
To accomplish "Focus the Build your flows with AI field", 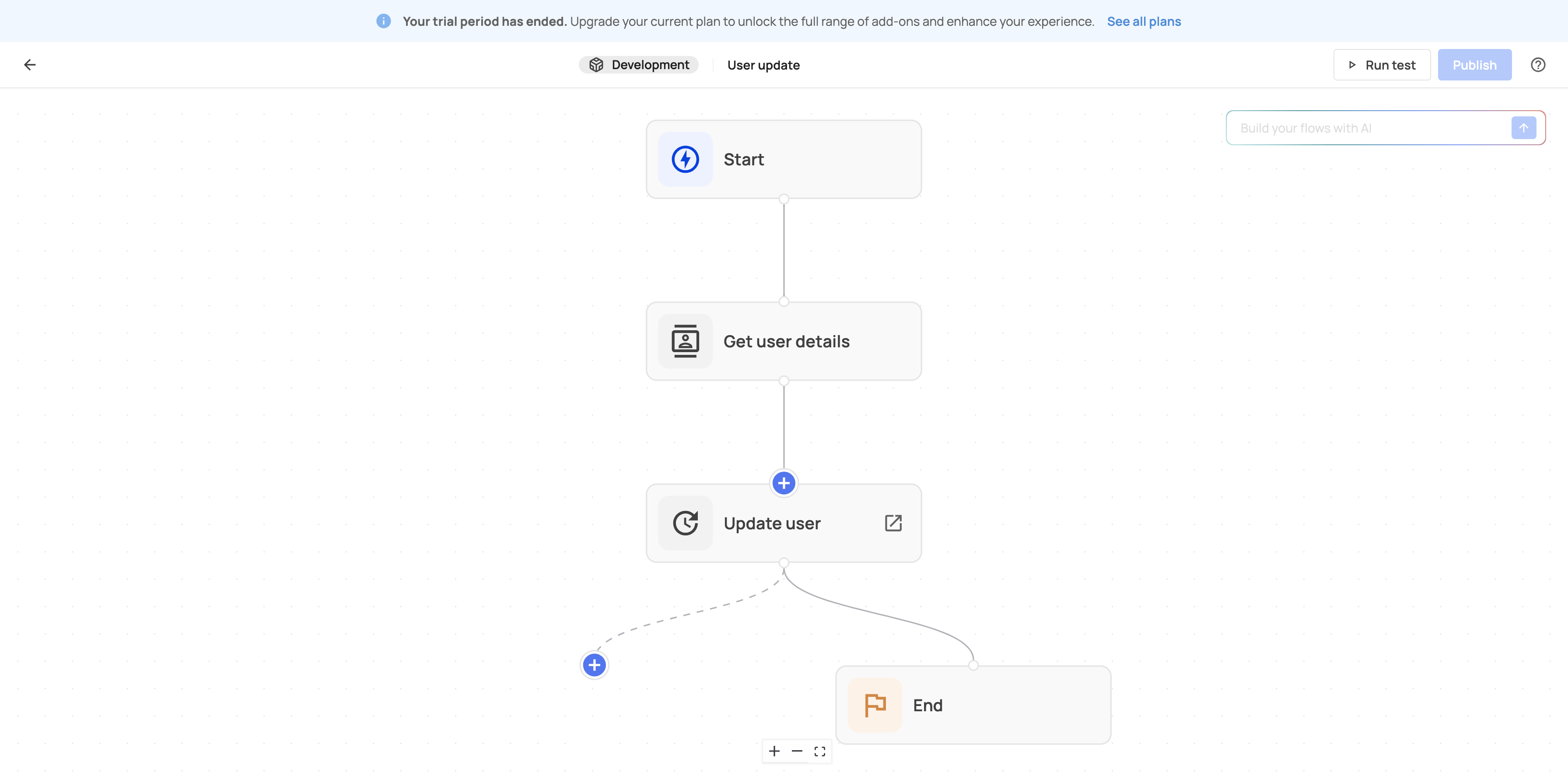I will (x=1369, y=128).
